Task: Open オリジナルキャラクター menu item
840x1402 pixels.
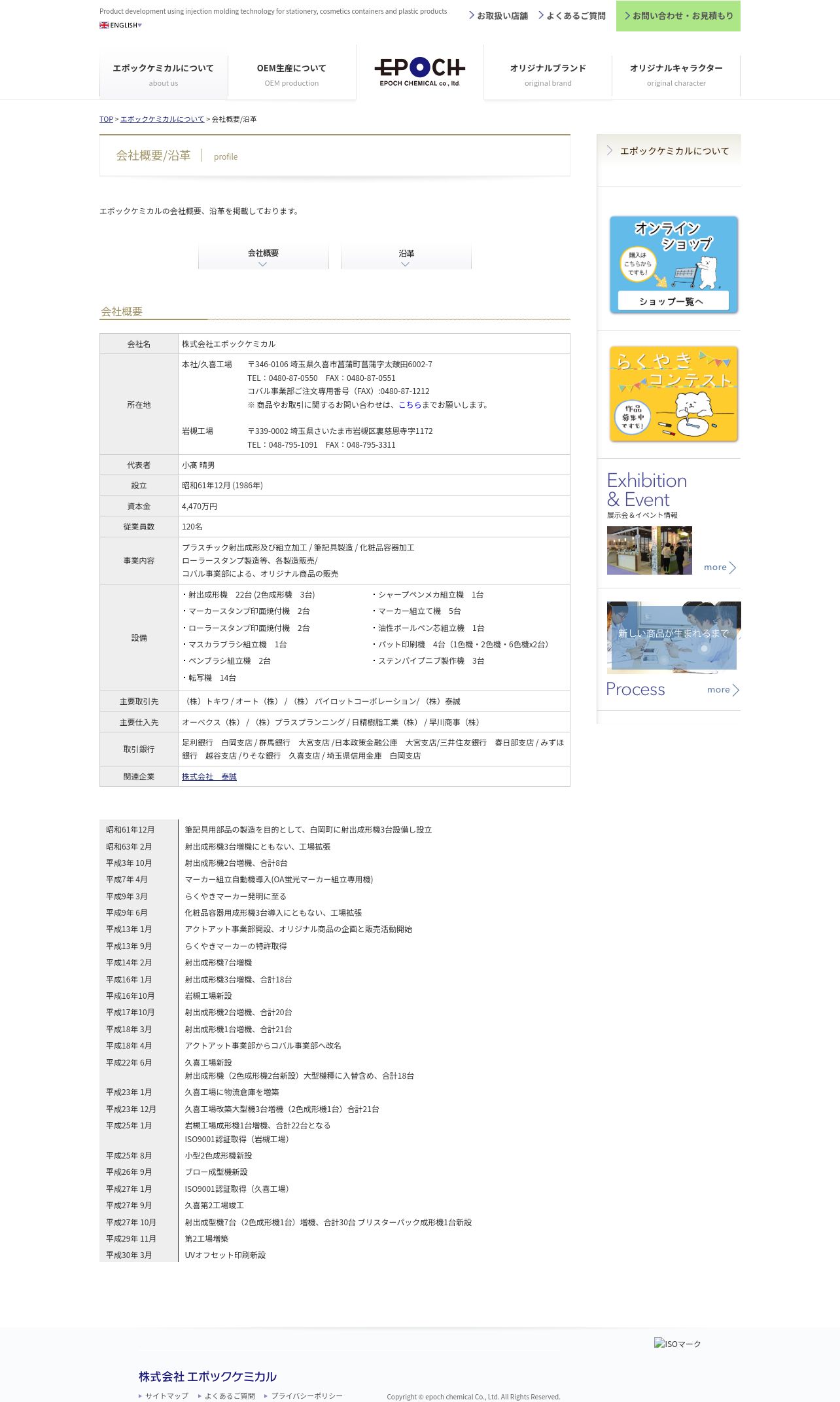Action: click(x=676, y=75)
